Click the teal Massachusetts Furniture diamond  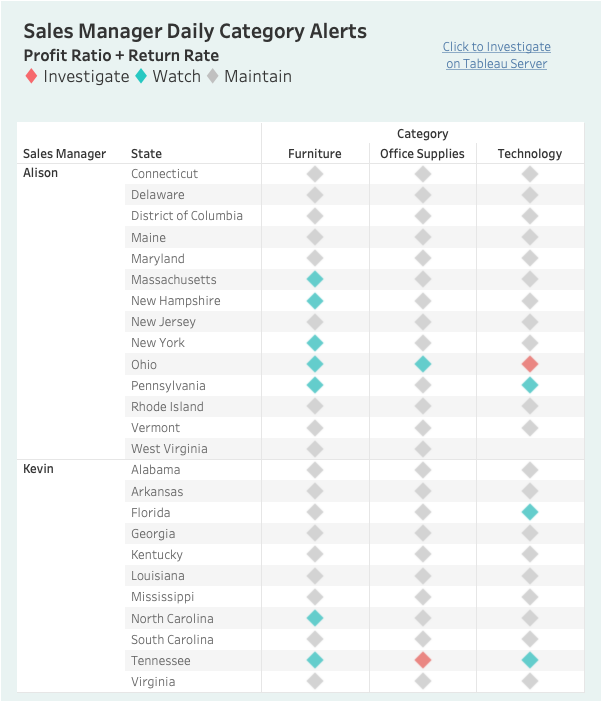tap(315, 279)
